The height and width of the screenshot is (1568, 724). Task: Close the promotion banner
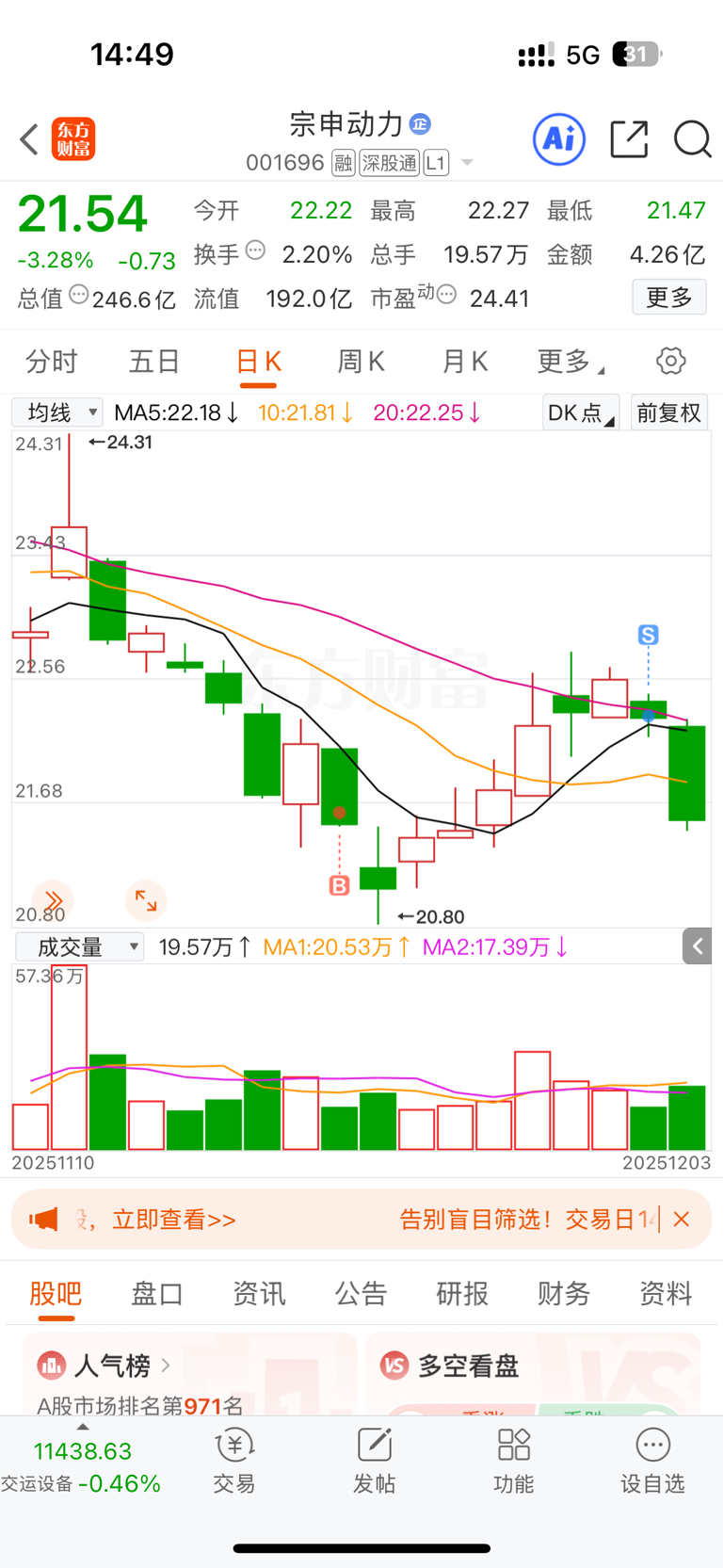(682, 1220)
